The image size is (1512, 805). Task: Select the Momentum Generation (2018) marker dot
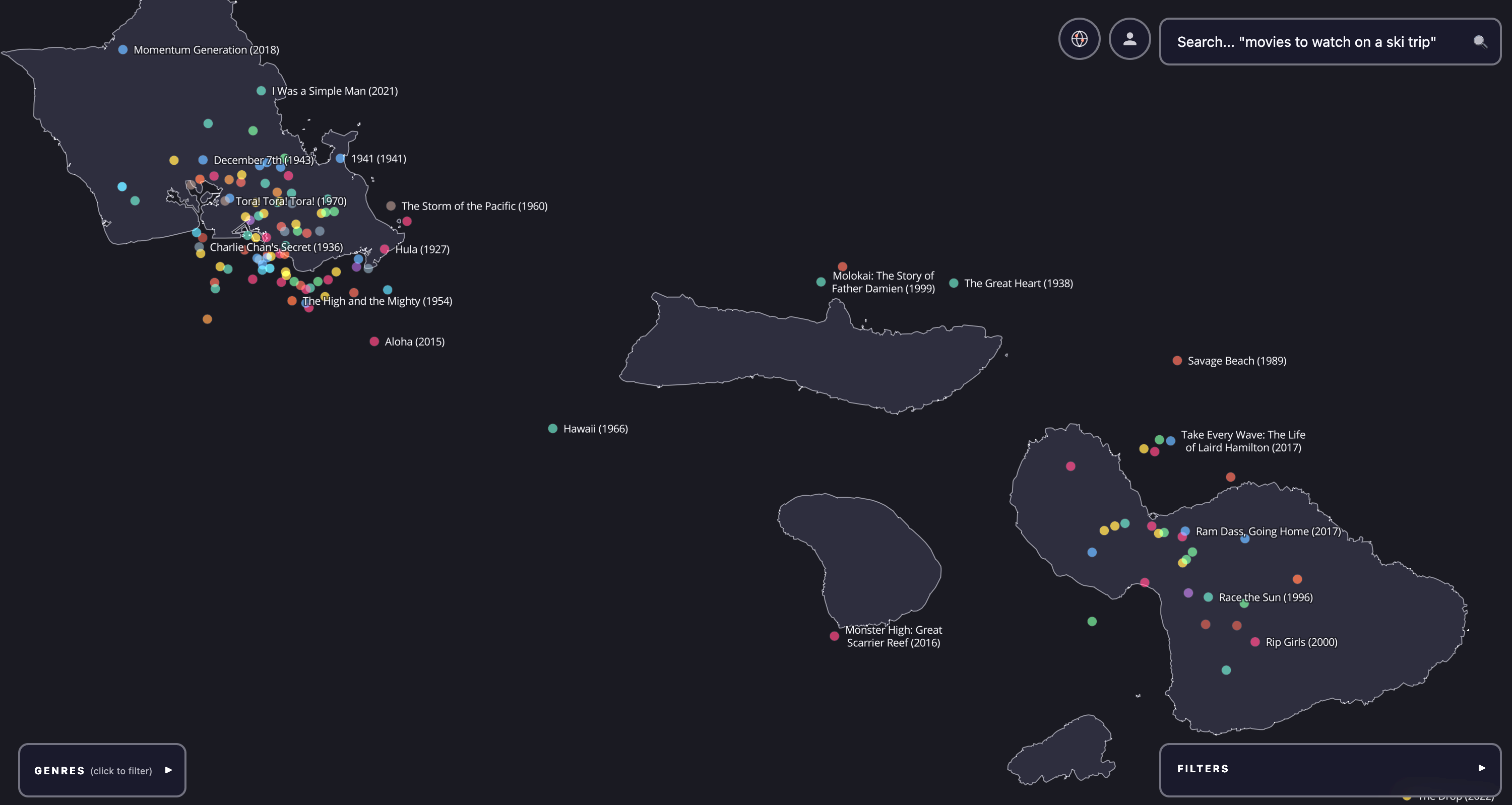tap(122, 50)
